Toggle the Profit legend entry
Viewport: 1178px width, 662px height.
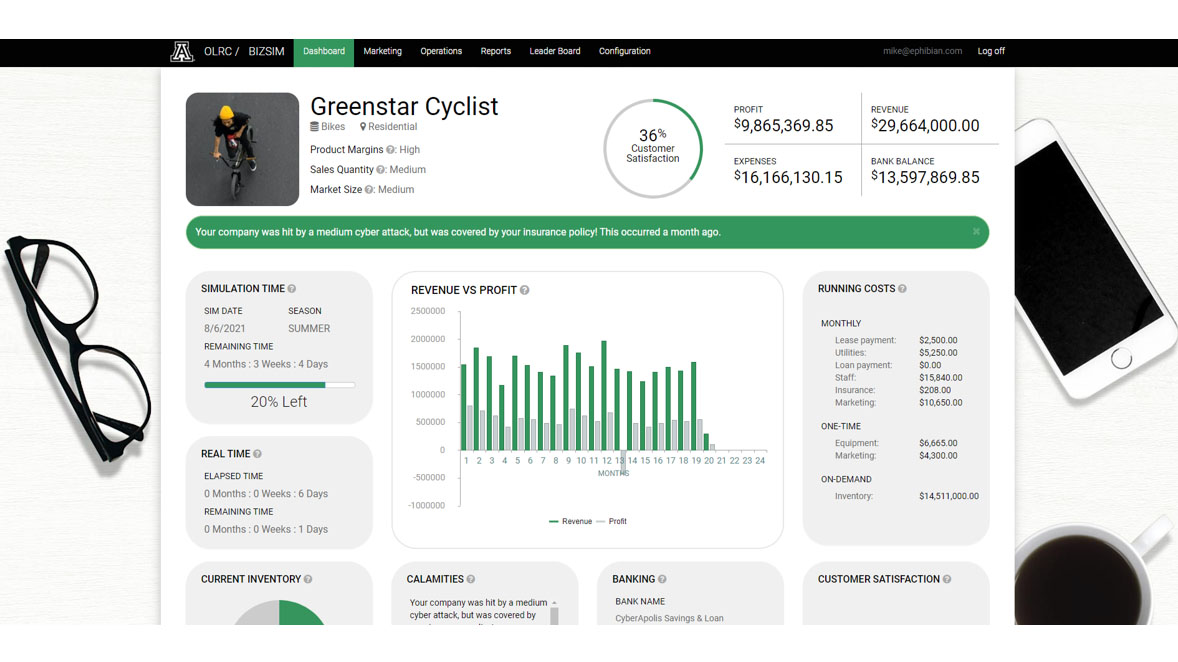(612, 521)
